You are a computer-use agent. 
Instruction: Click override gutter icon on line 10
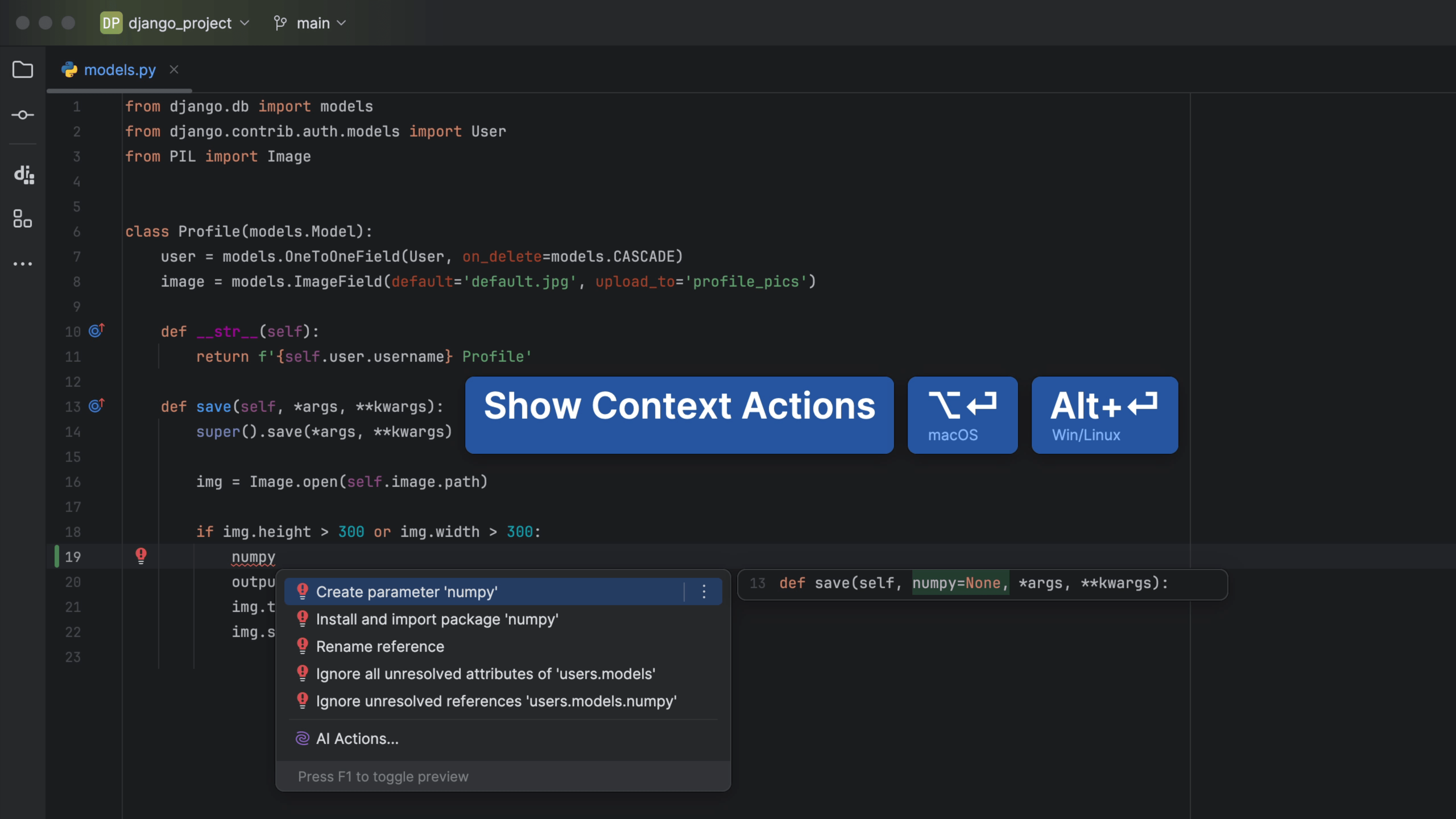97,331
